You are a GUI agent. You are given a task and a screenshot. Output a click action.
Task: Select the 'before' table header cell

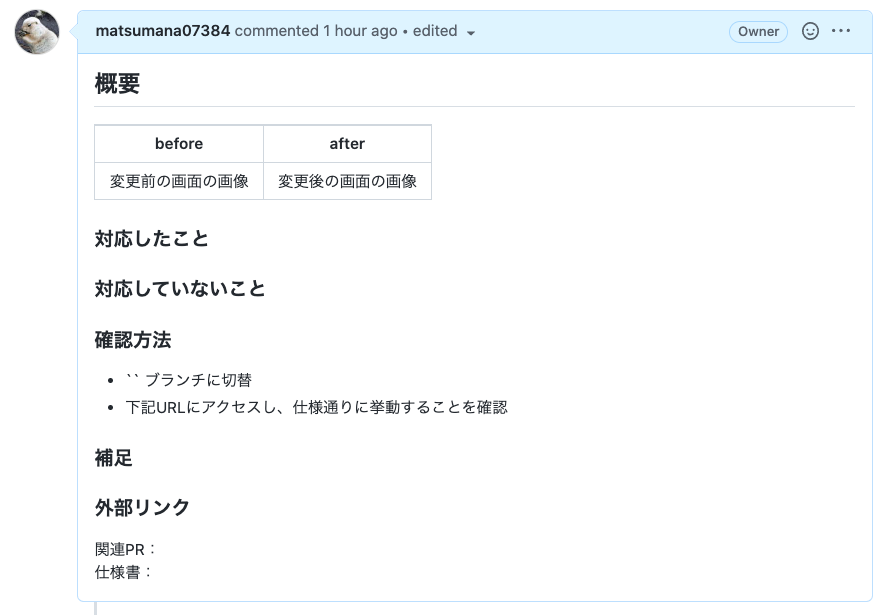click(x=178, y=143)
